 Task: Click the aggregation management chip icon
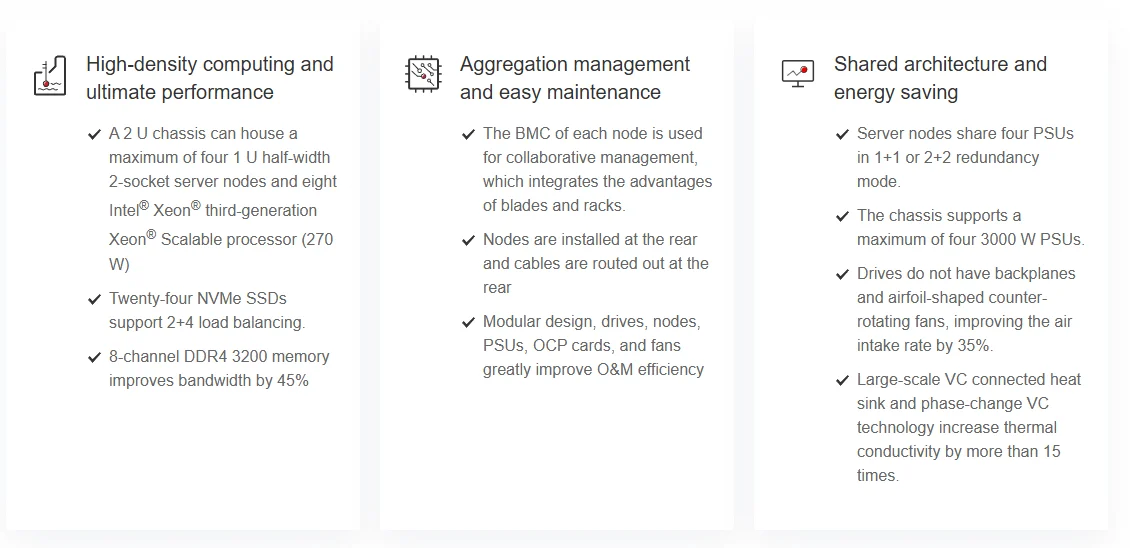423,74
